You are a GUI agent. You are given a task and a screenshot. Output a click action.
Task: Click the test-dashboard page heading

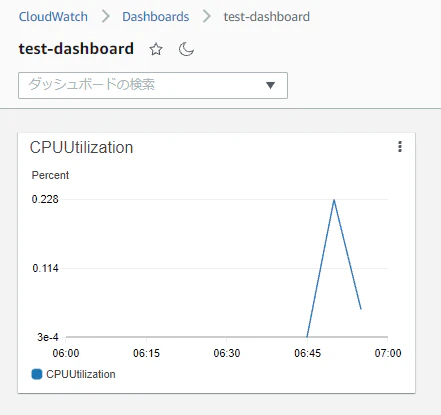76,49
